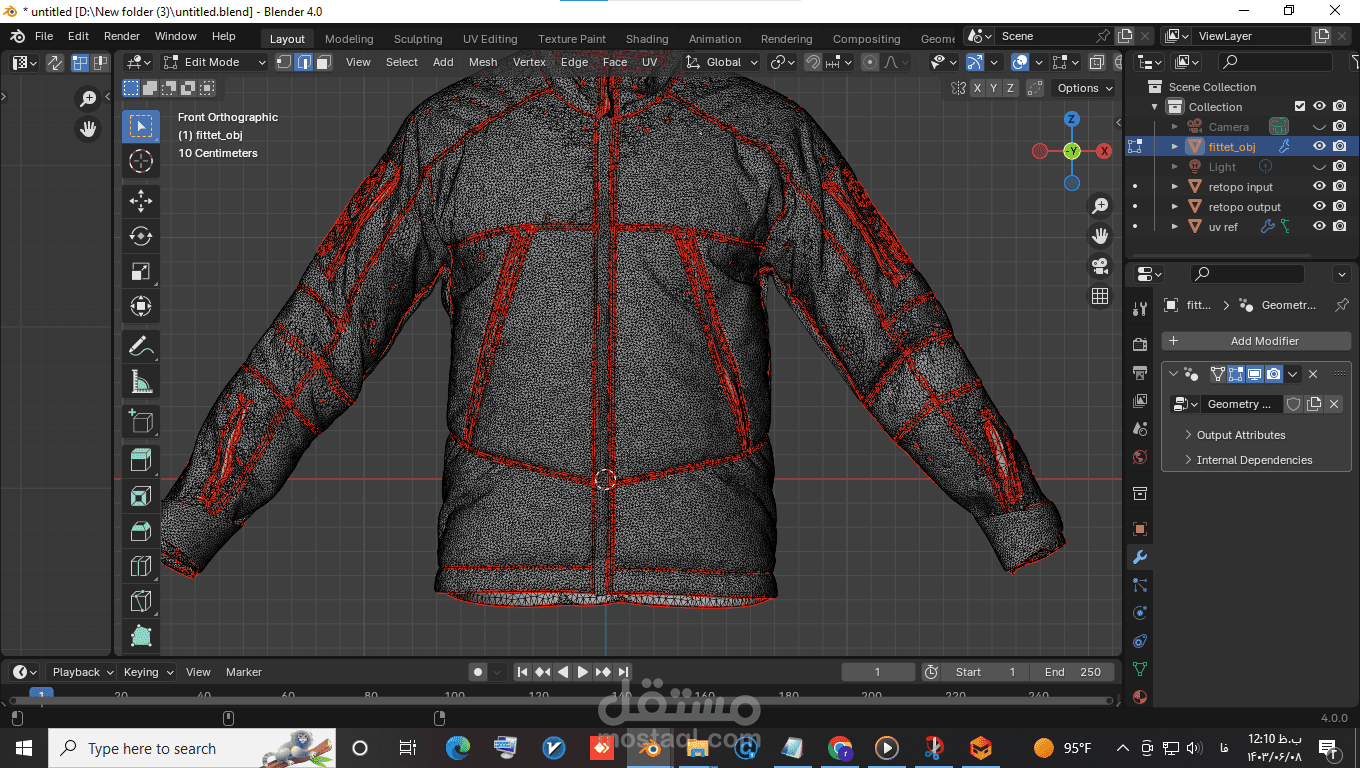Click the Windows Start button
This screenshot has width=1360, height=768.
(23, 748)
